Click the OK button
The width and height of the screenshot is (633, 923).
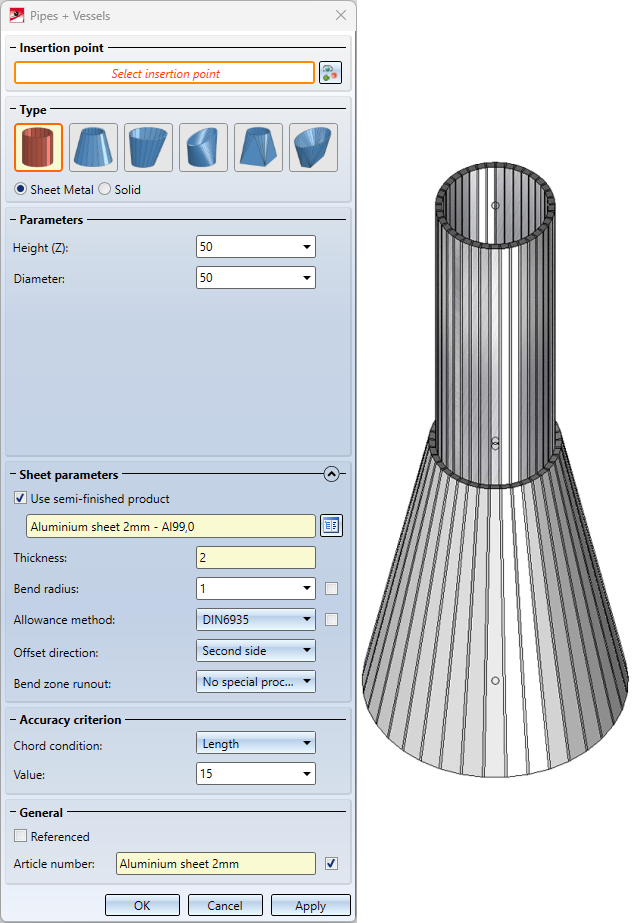coord(142,905)
